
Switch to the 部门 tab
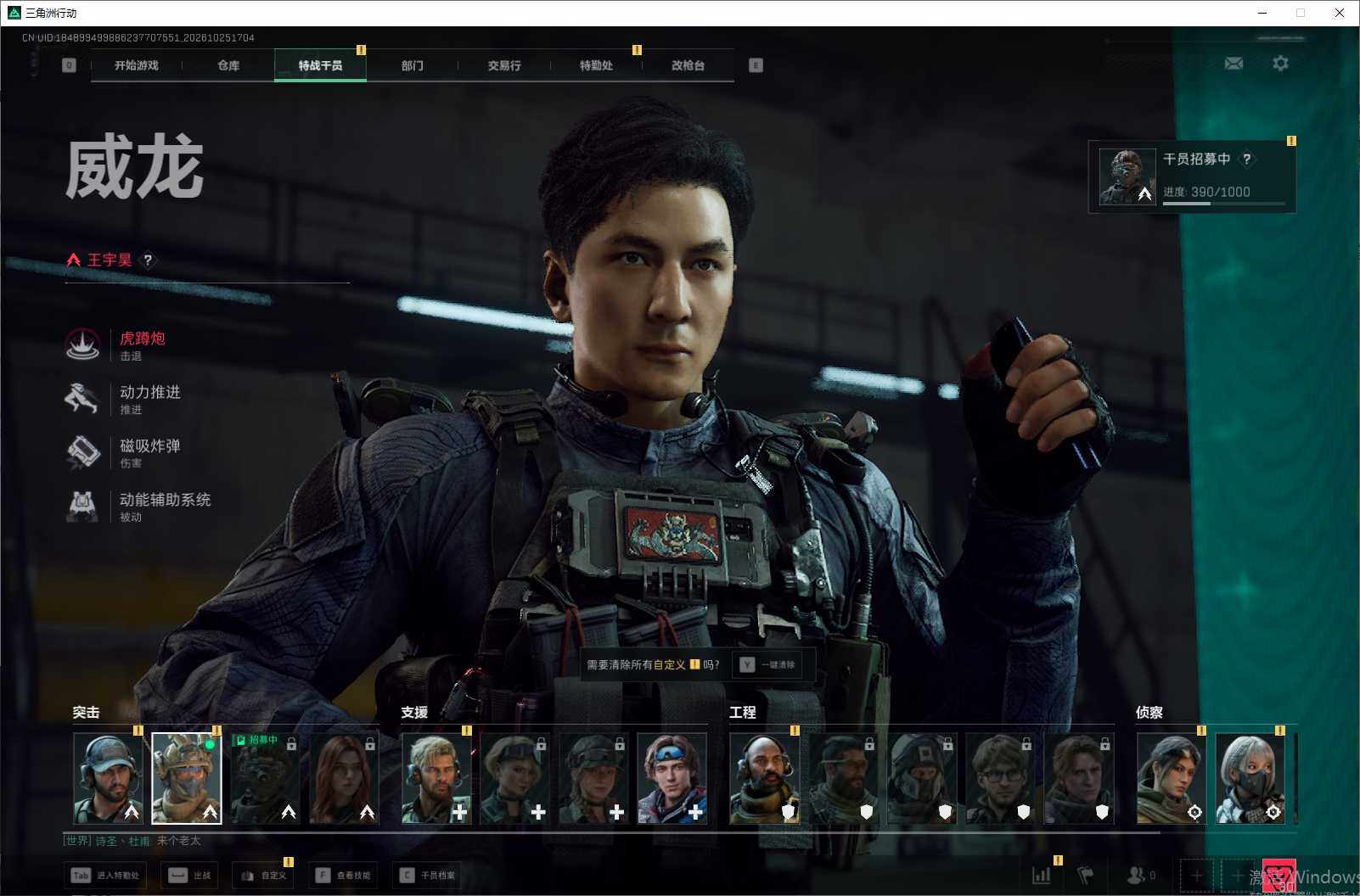pyautogui.click(x=413, y=65)
